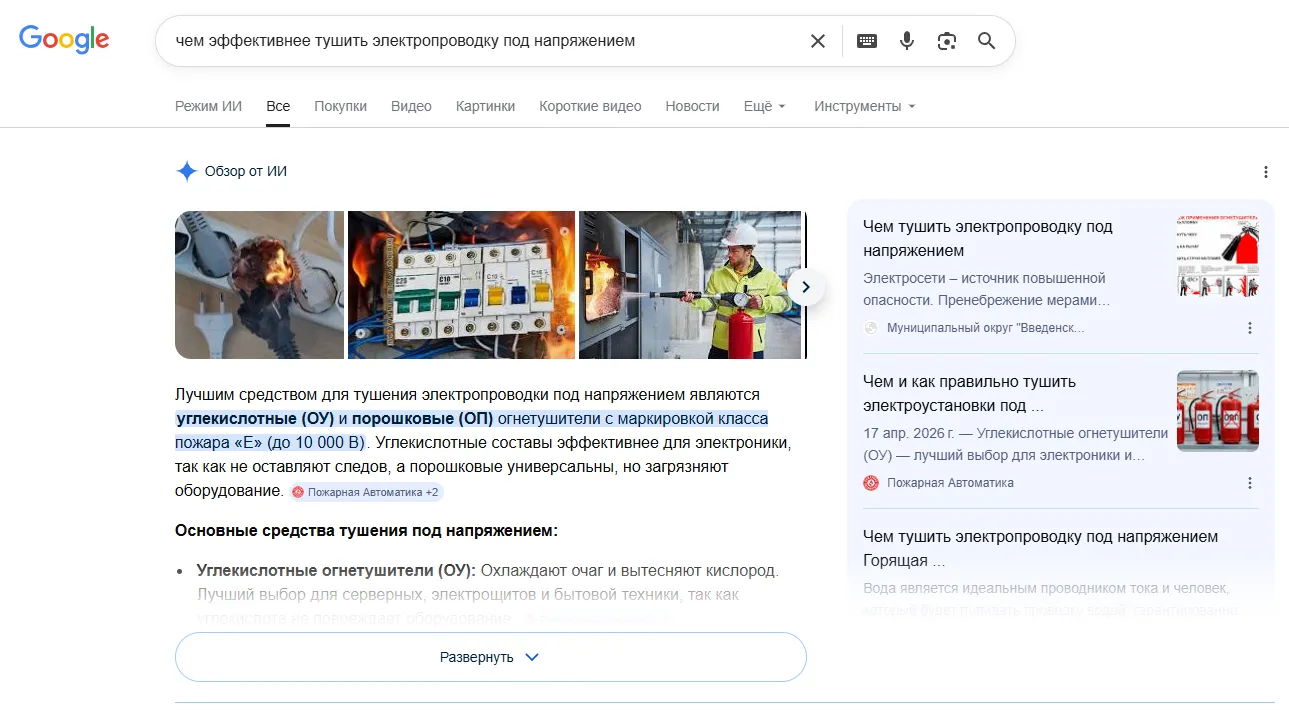Image resolution: width=1289 pixels, height=710 pixels.
Task: Open search by image camera icon
Action: pyautogui.click(x=947, y=41)
